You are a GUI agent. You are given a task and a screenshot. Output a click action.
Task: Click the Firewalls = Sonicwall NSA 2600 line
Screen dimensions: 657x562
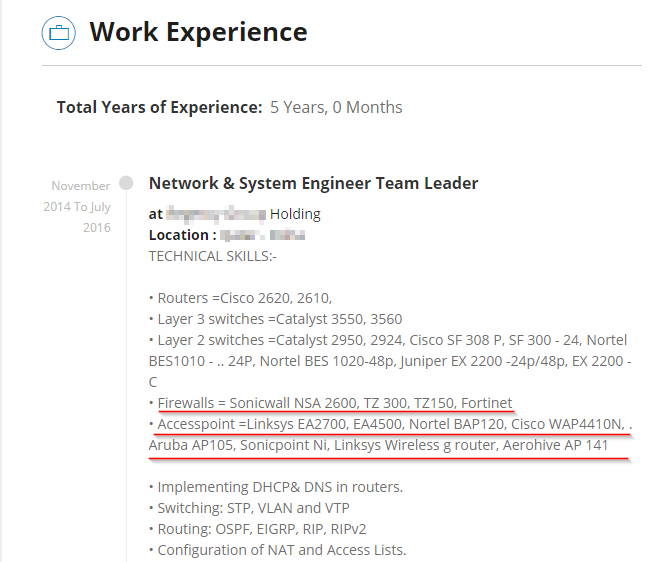[x=331, y=403]
